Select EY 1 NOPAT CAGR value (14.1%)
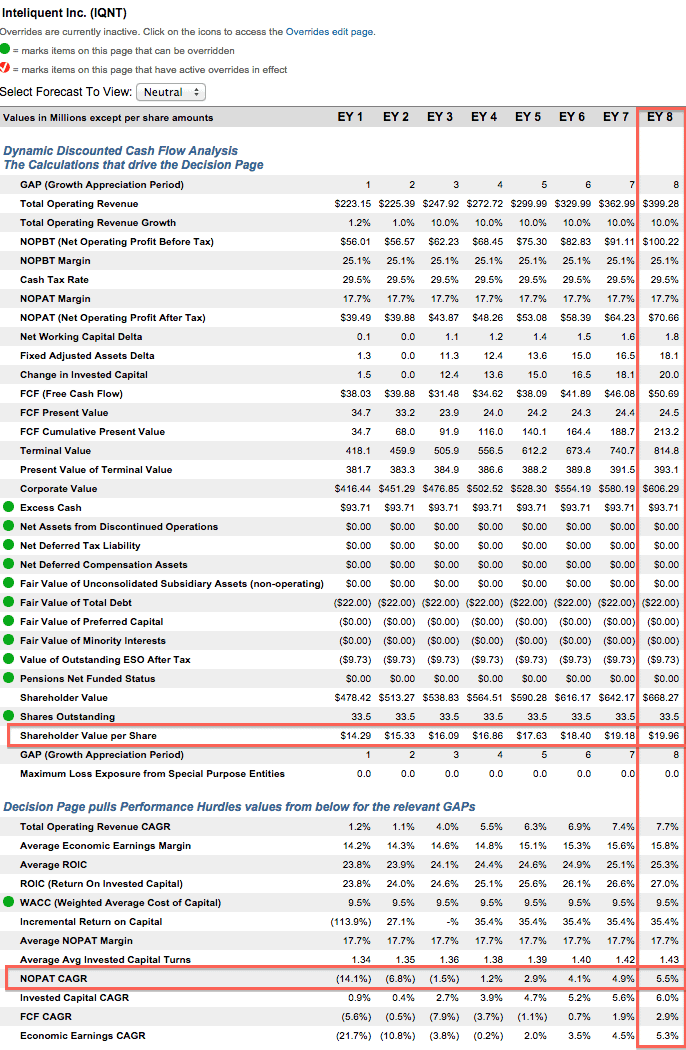686x1050 pixels. (353, 978)
